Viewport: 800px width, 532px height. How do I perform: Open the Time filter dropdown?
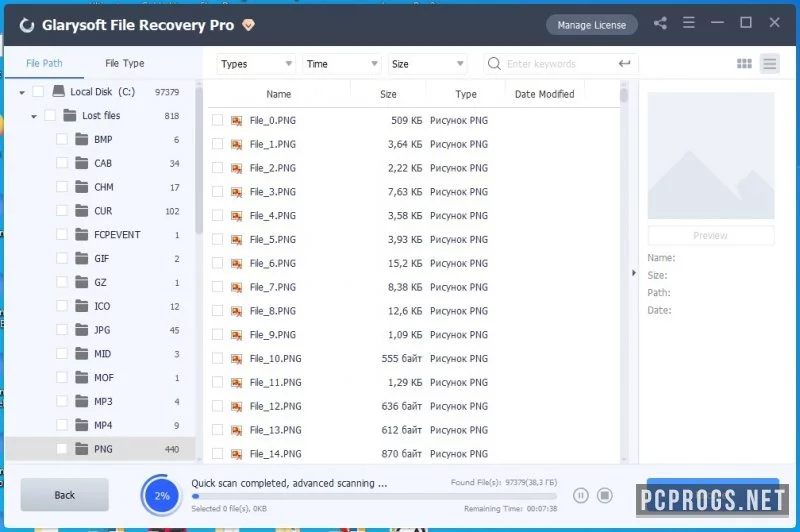[341, 64]
